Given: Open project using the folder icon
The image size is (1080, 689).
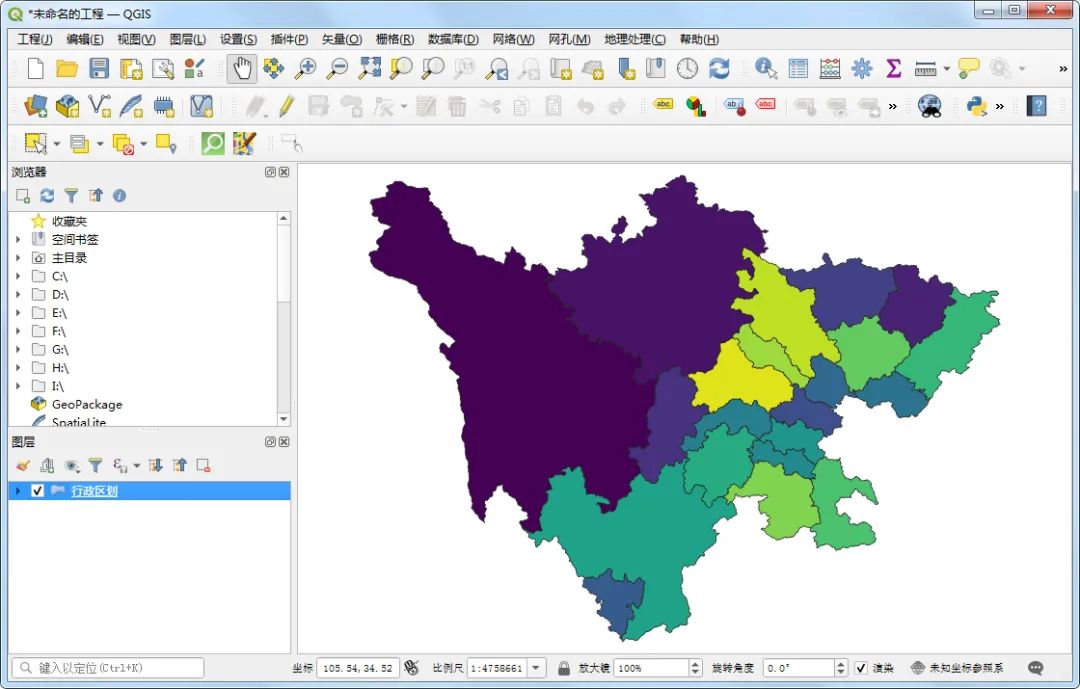Looking at the screenshot, I should 67,68.
